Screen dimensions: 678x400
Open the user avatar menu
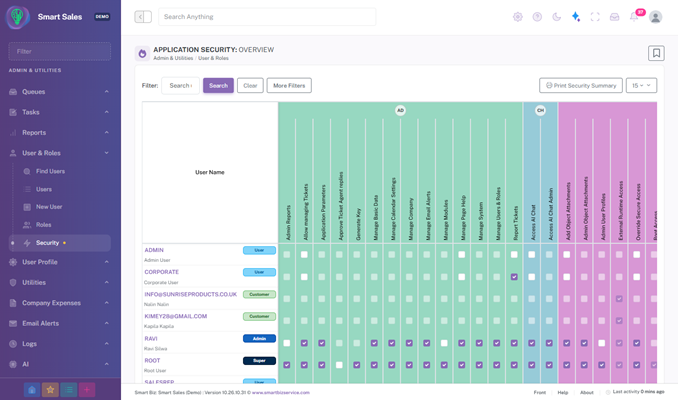coord(656,17)
